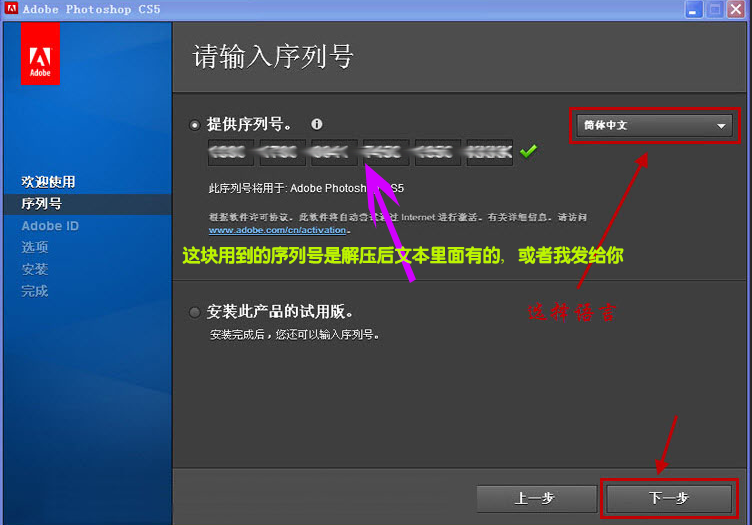Click the Adobe icon in title bar
Viewport: 752px width, 525px height.
11,9
